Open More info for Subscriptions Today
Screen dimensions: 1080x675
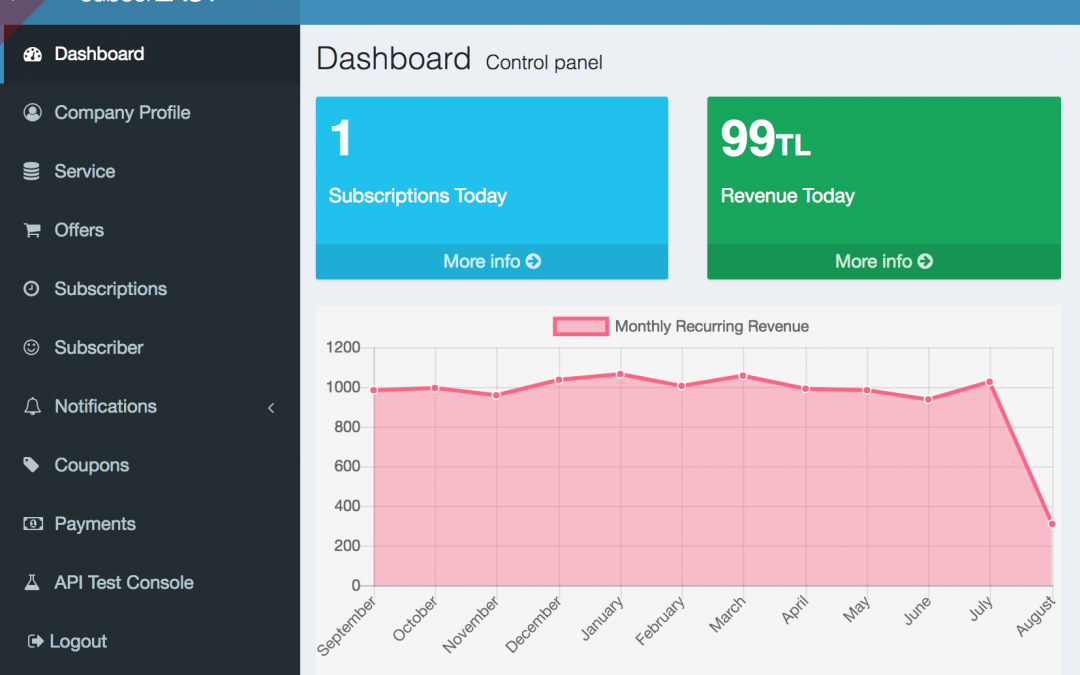pyautogui.click(x=491, y=261)
